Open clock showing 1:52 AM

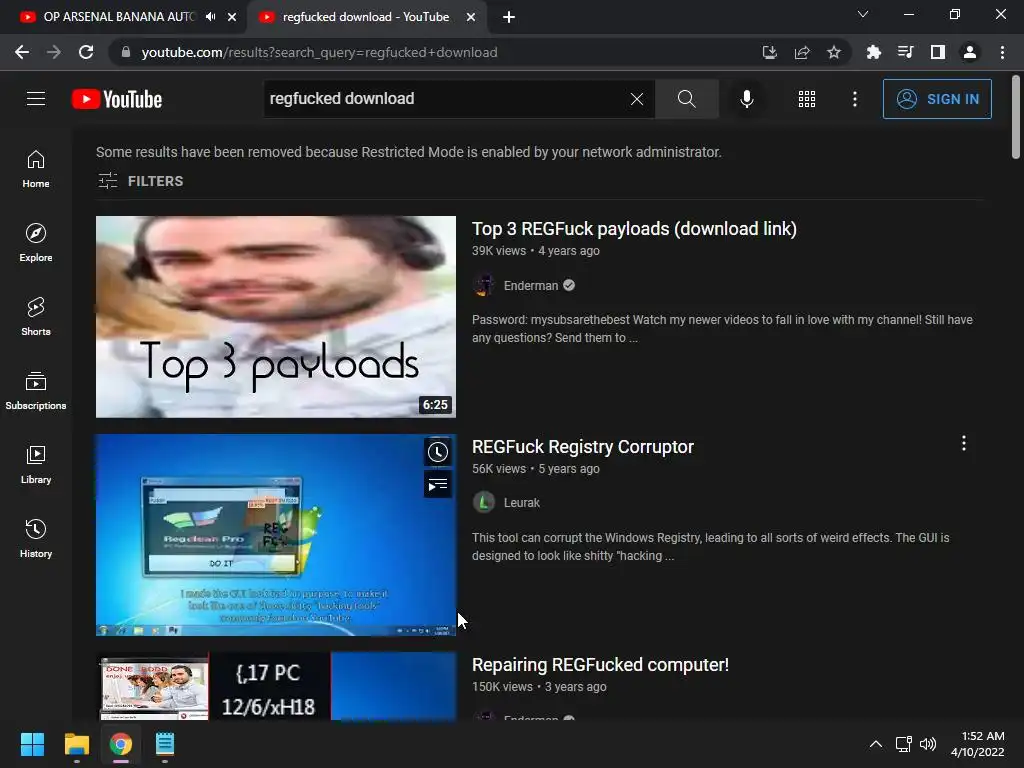click(978, 744)
